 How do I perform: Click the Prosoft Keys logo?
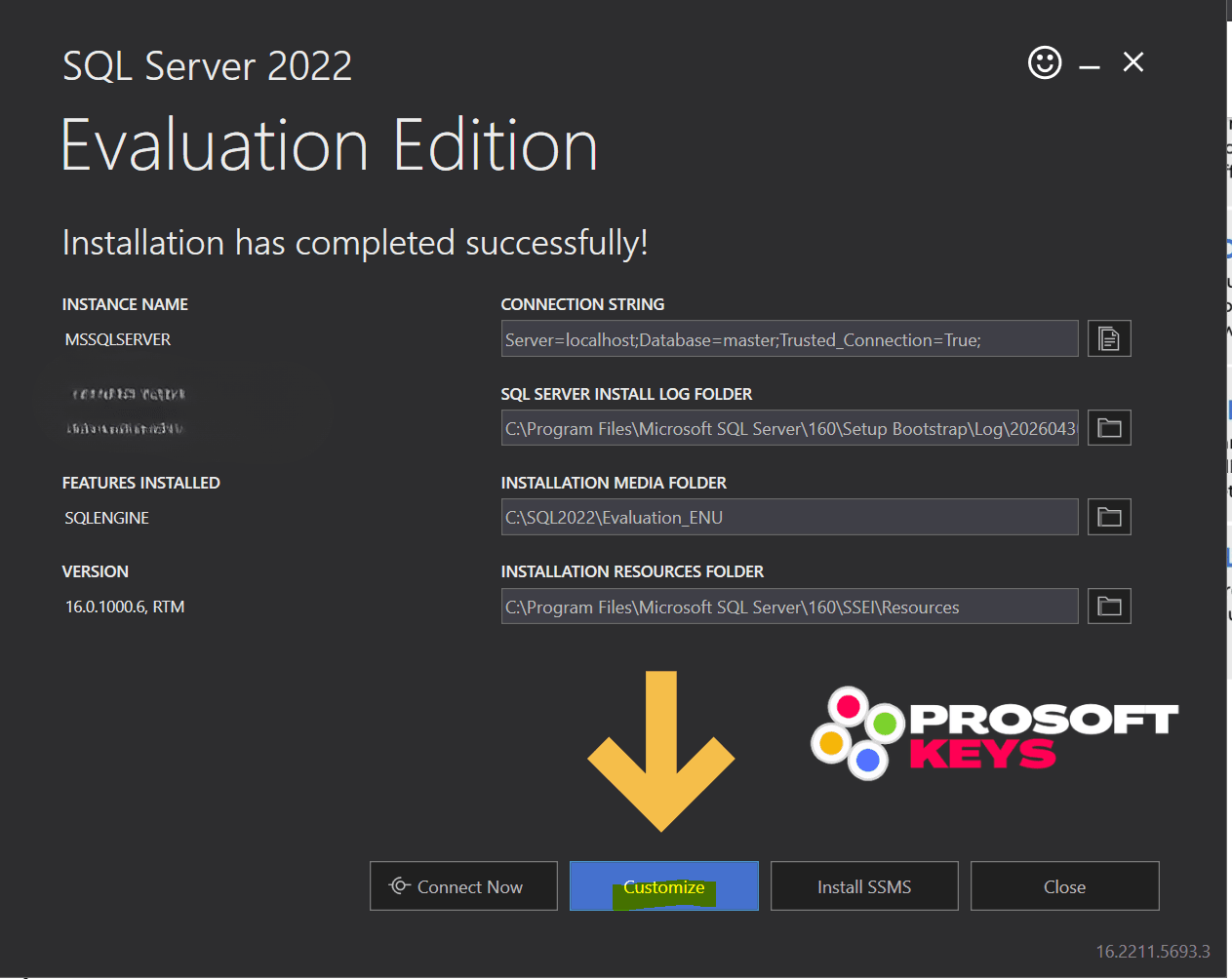995,733
